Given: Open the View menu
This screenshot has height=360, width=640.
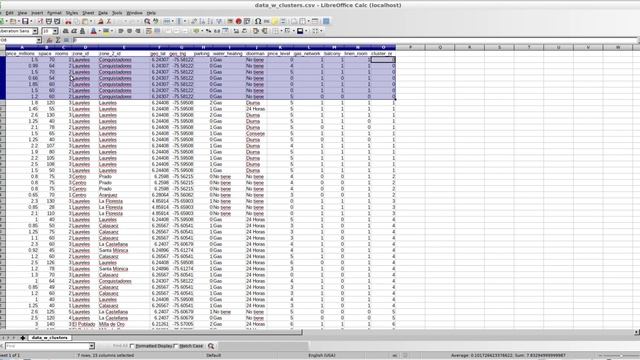Looking at the screenshot, I should (x=22, y=13).
